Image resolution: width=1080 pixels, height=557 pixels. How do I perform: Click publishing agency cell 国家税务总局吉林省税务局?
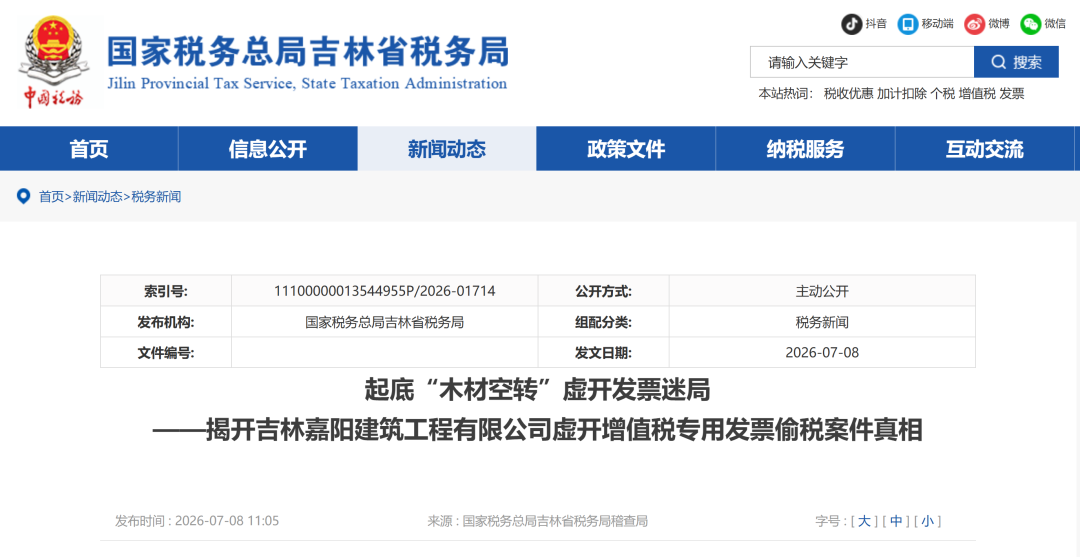pos(384,322)
